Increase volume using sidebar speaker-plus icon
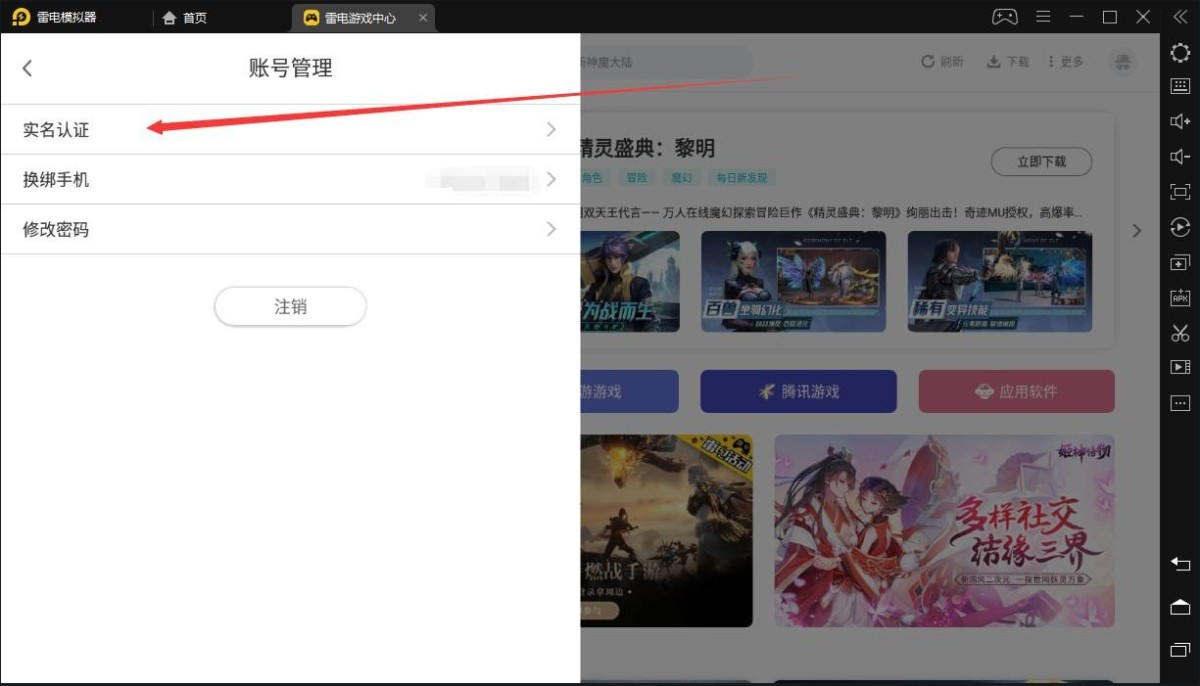 point(1180,122)
